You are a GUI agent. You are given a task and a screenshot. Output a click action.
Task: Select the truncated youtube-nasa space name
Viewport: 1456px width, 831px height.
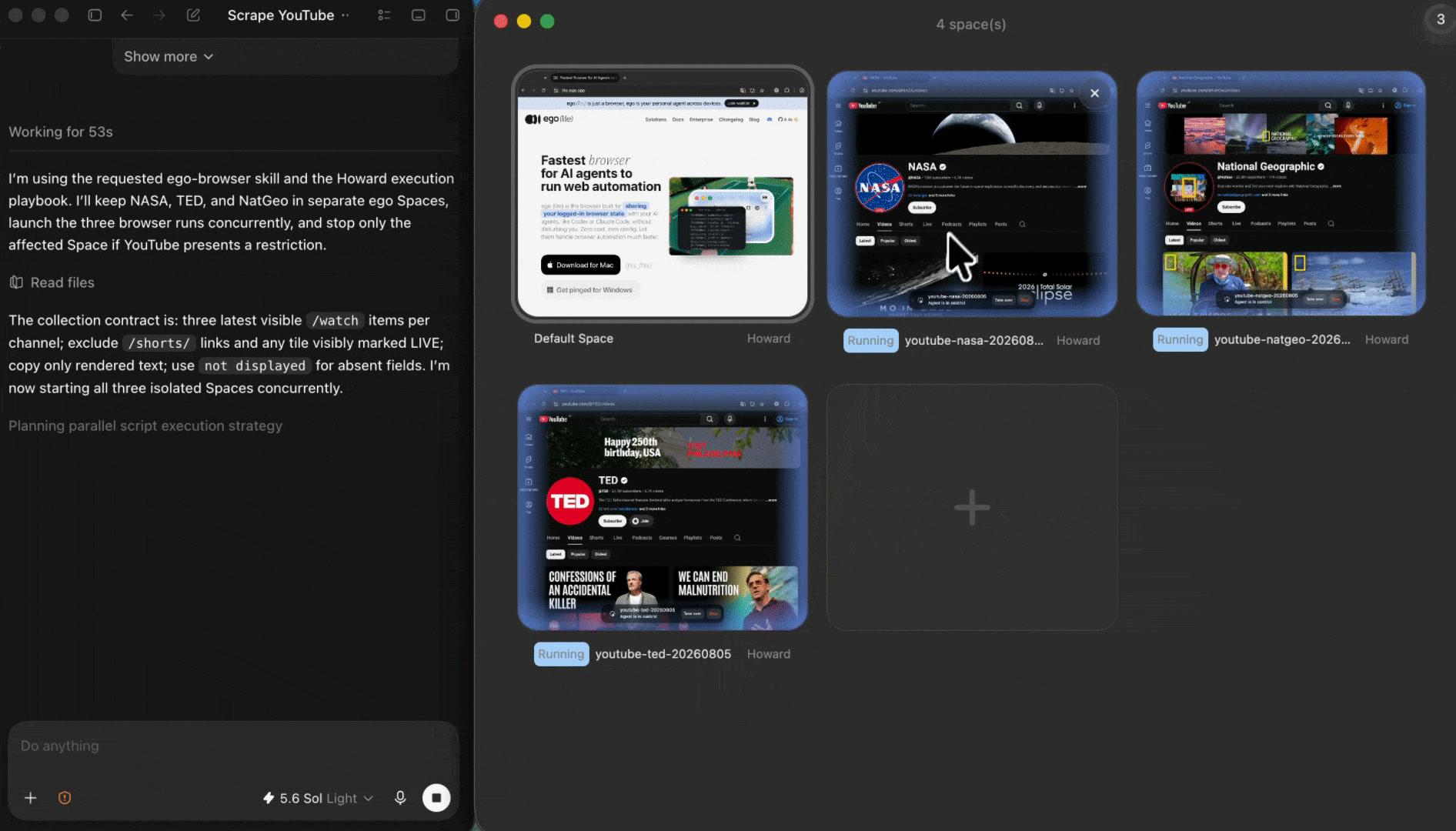point(974,340)
